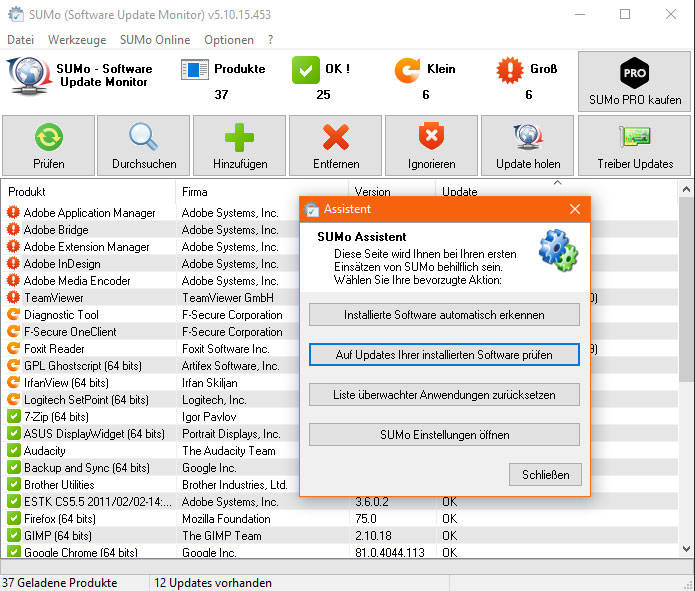The width and height of the screenshot is (695, 591).
Task: Click green check icon beside Firefox
Action: pos(13,518)
